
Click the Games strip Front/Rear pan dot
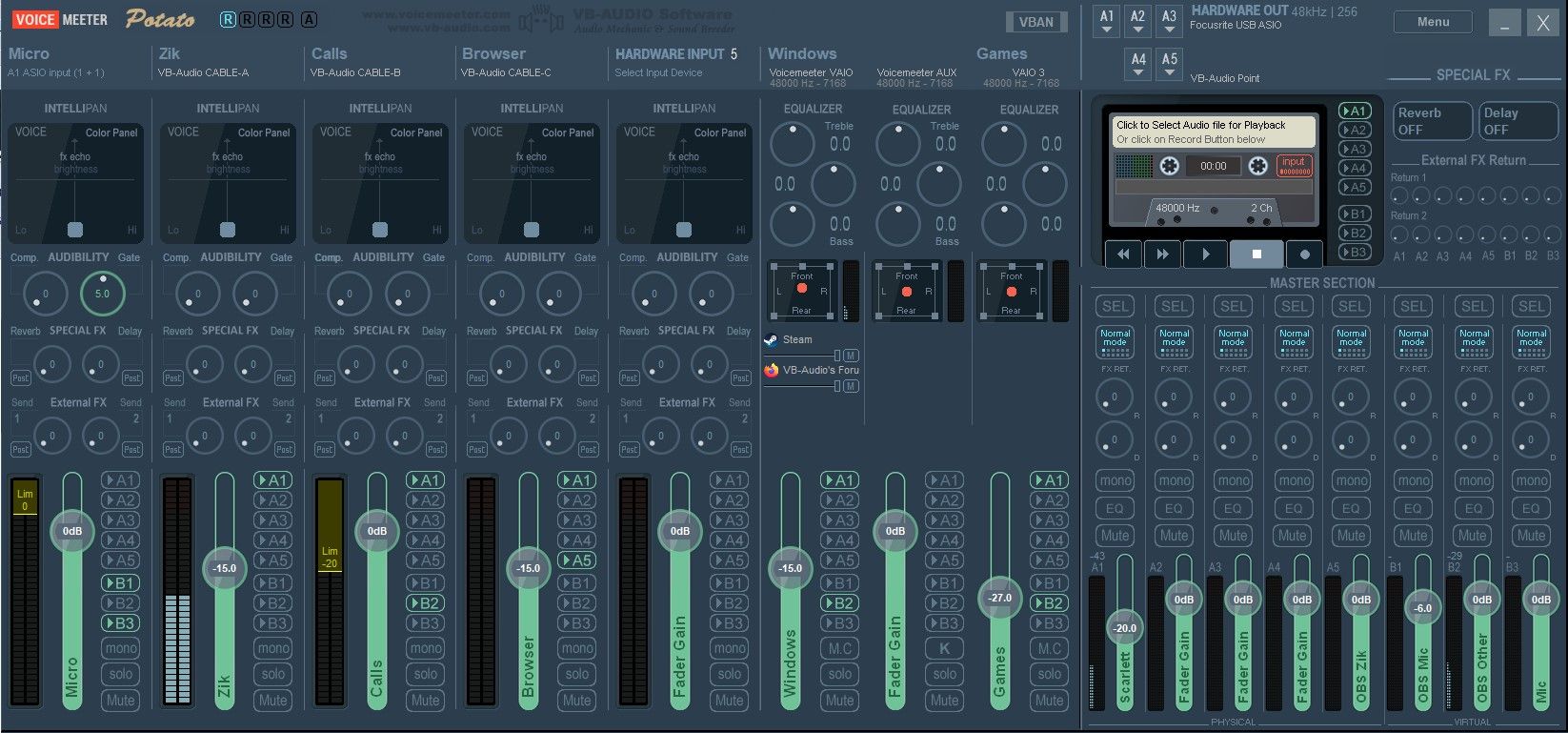[1012, 292]
